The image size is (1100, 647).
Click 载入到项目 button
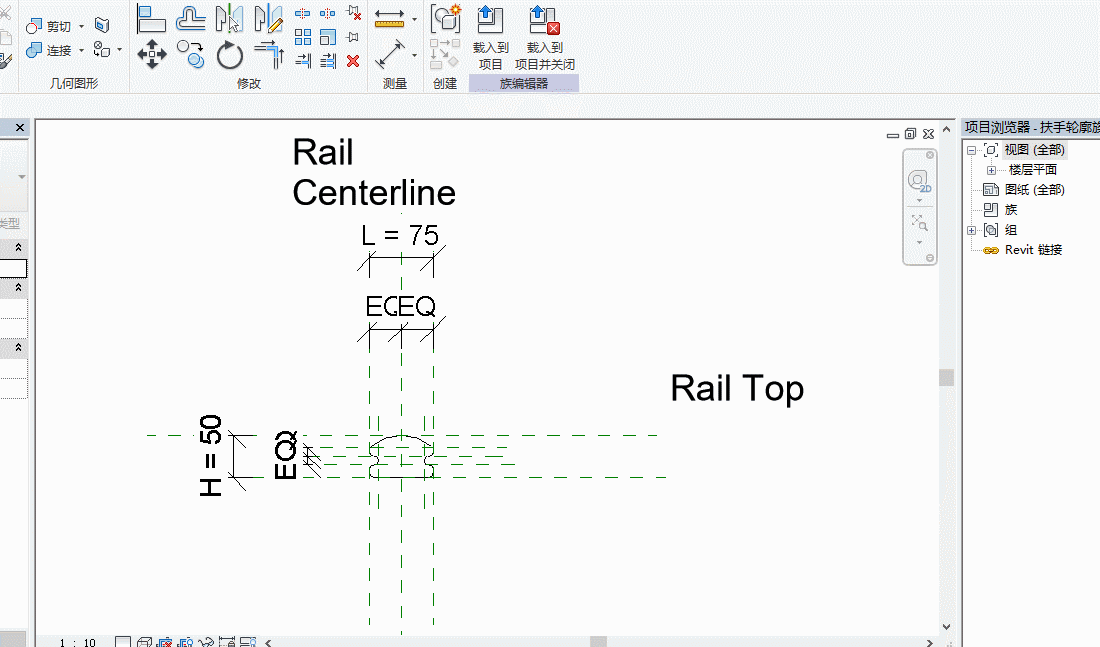click(490, 39)
